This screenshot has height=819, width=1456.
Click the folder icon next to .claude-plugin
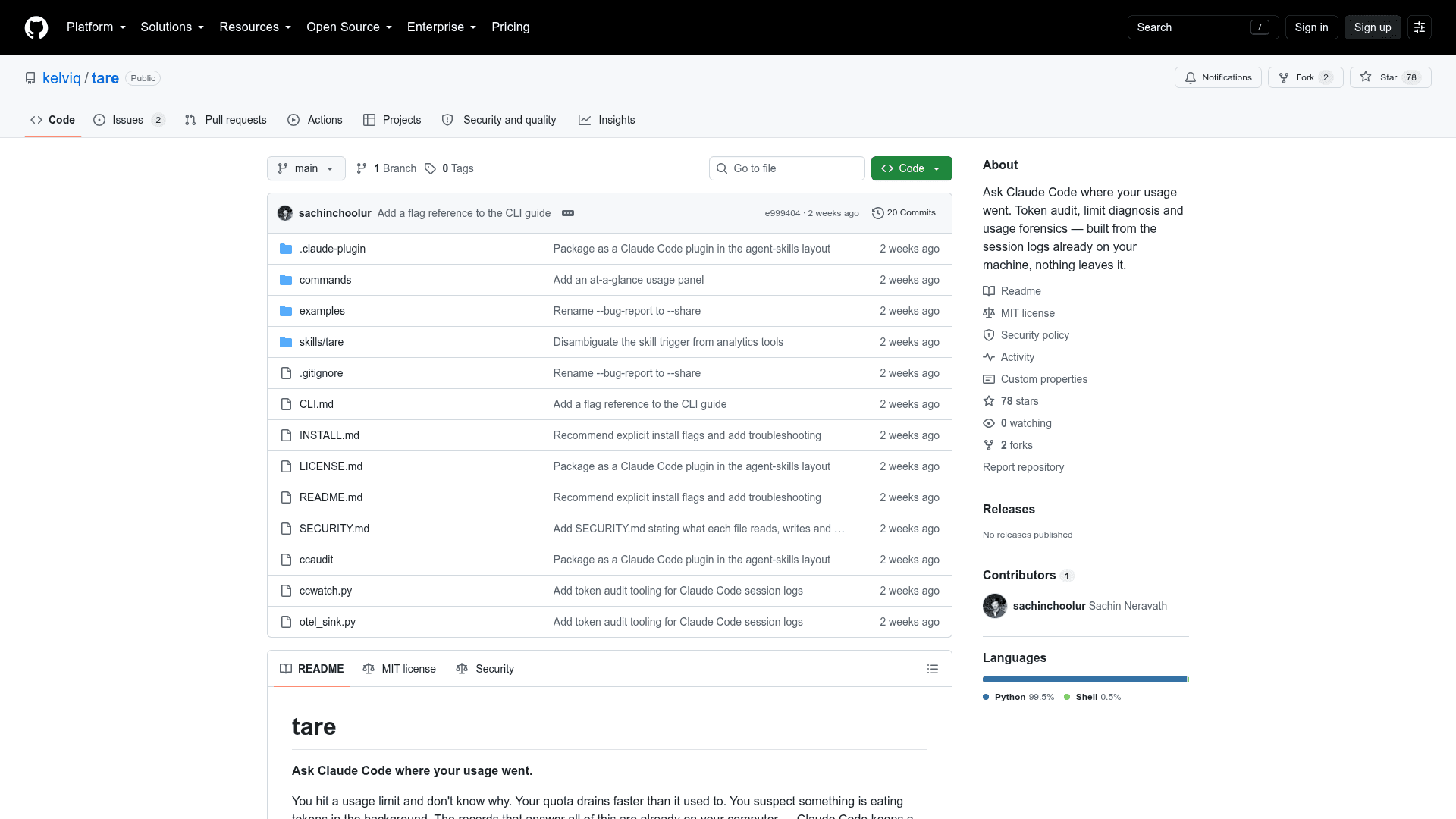click(286, 249)
